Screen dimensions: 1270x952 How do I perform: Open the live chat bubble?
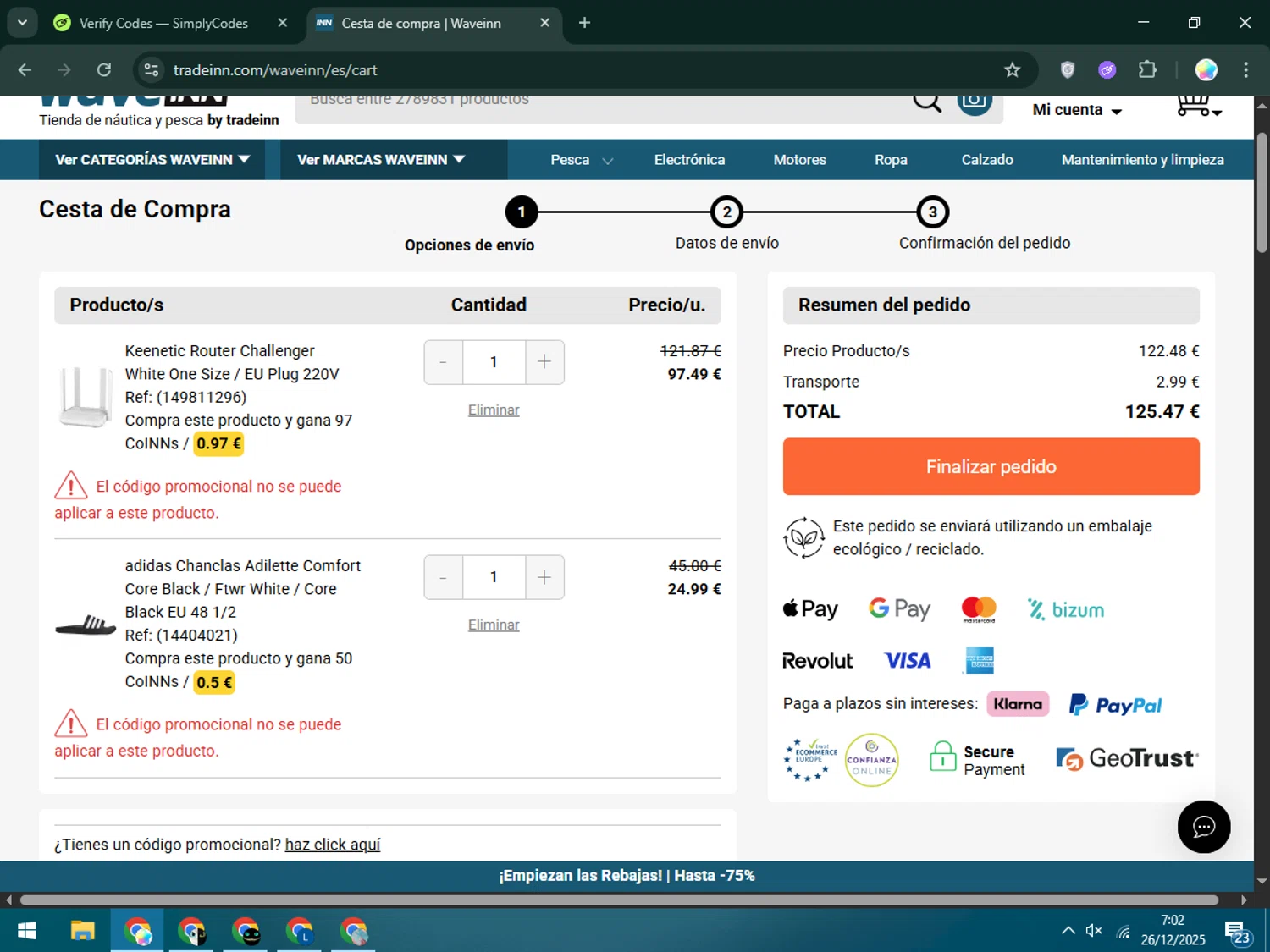pos(1203,827)
